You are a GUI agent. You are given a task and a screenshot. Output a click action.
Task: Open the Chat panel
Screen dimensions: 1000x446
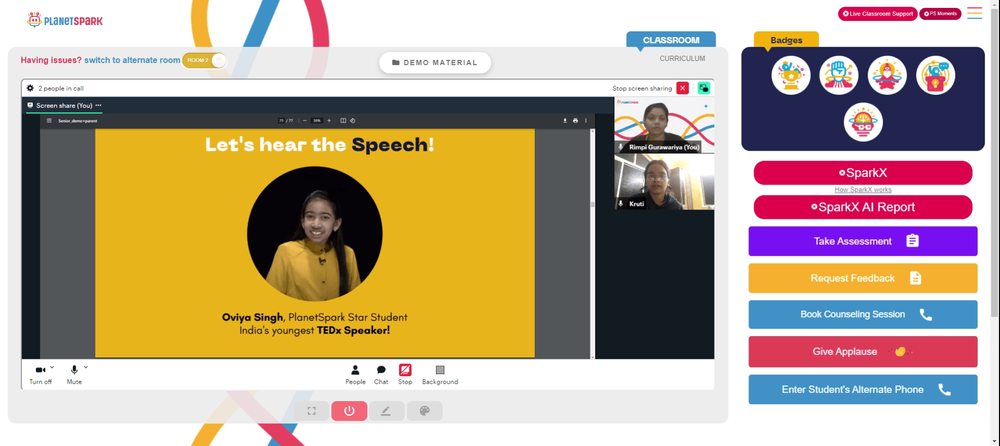click(381, 375)
